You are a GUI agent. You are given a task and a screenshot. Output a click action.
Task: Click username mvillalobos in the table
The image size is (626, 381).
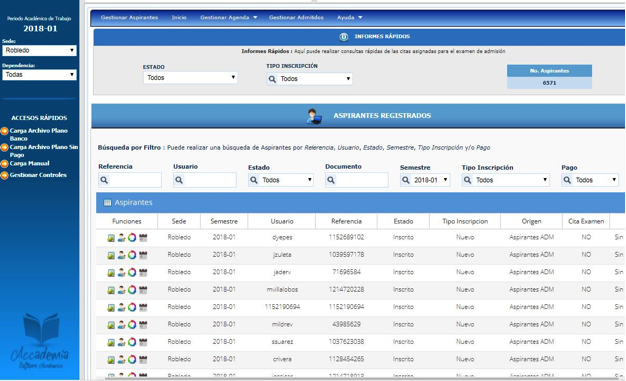[282, 290]
